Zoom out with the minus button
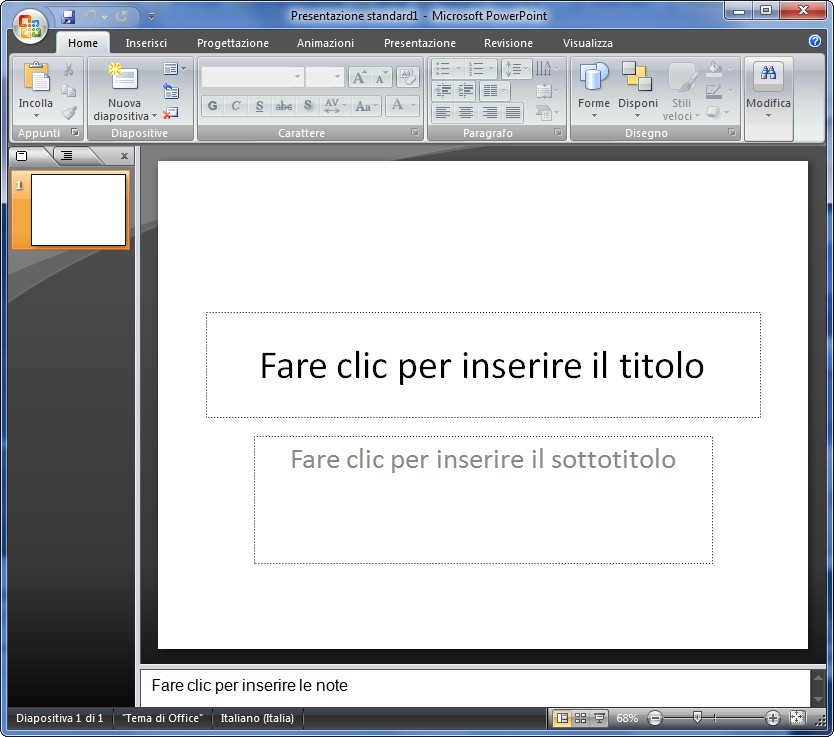The height and width of the screenshot is (737, 834). [655, 718]
